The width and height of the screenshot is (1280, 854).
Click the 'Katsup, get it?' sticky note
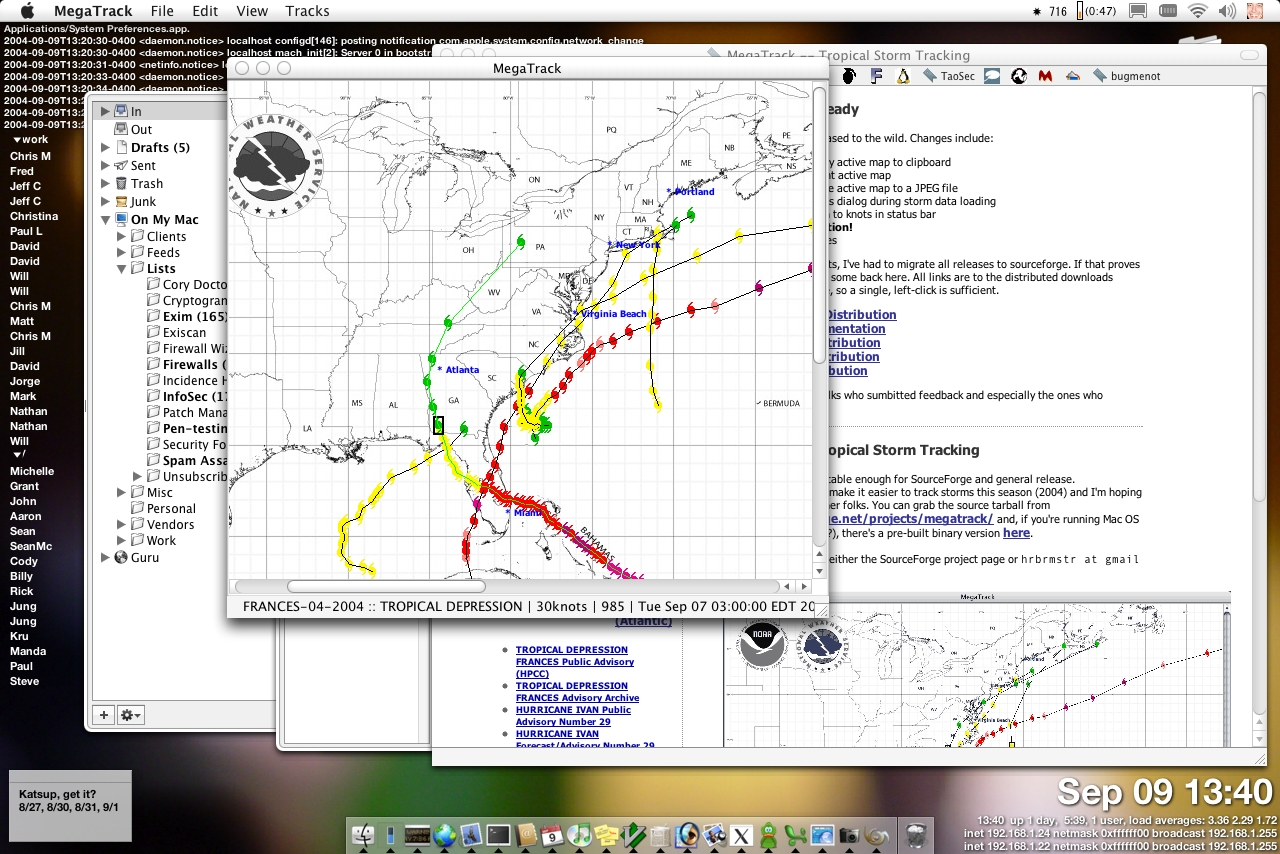coord(70,805)
